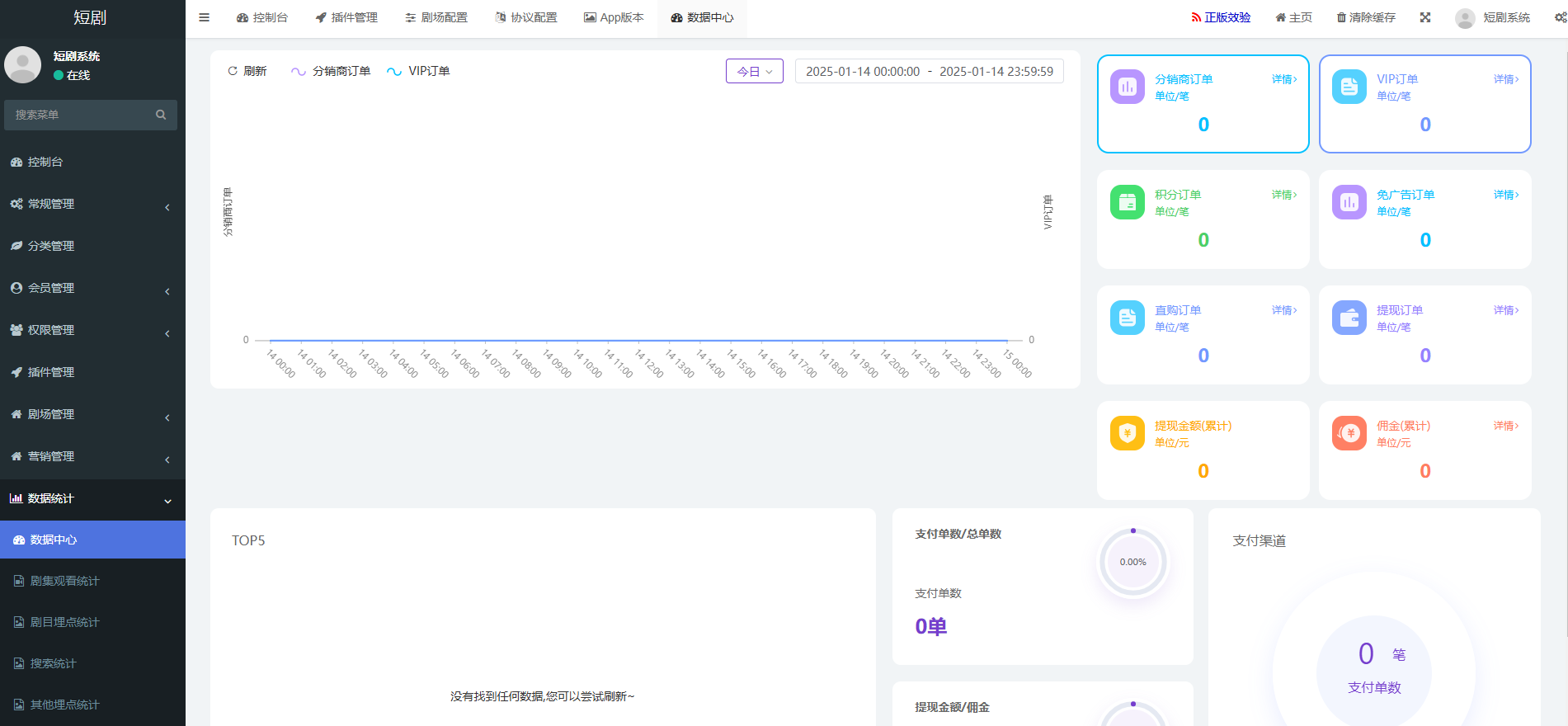The width and height of the screenshot is (1568, 726).
Task: Select 数据中心 in the sidebar
Action: click(x=92, y=540)
